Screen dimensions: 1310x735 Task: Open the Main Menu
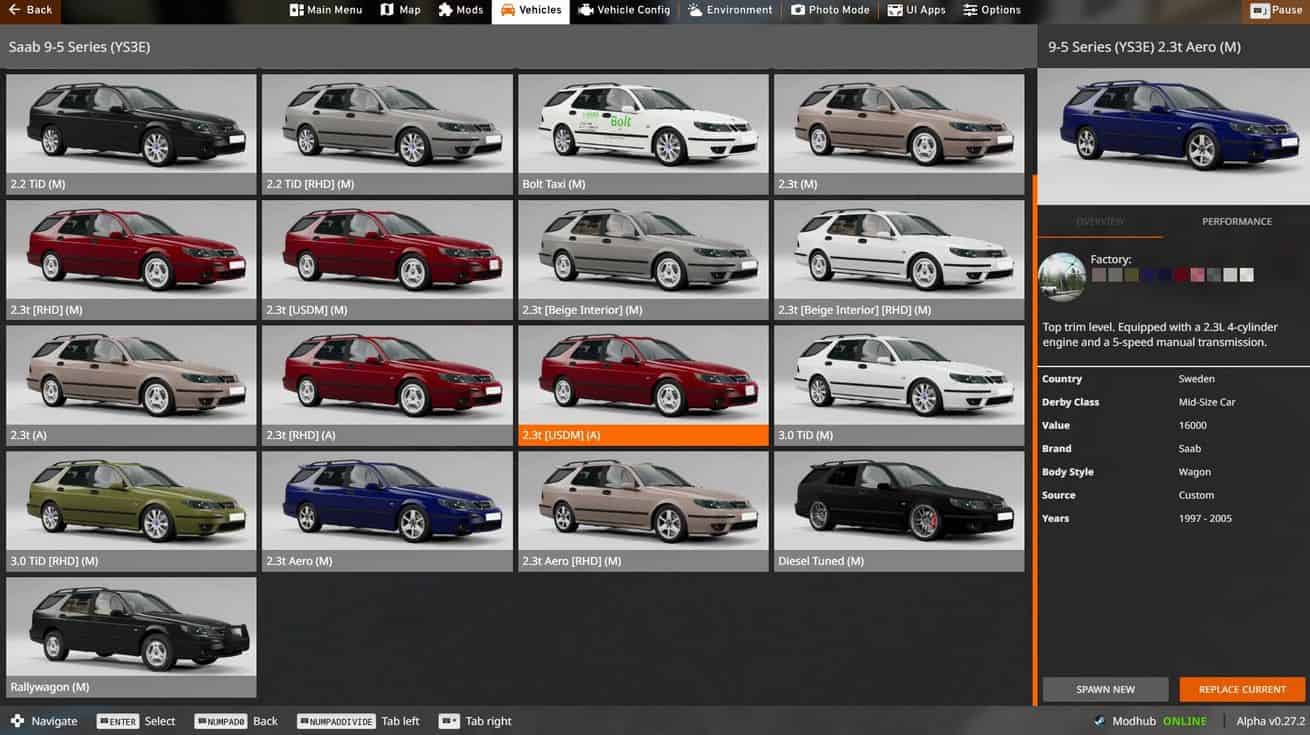326,11
